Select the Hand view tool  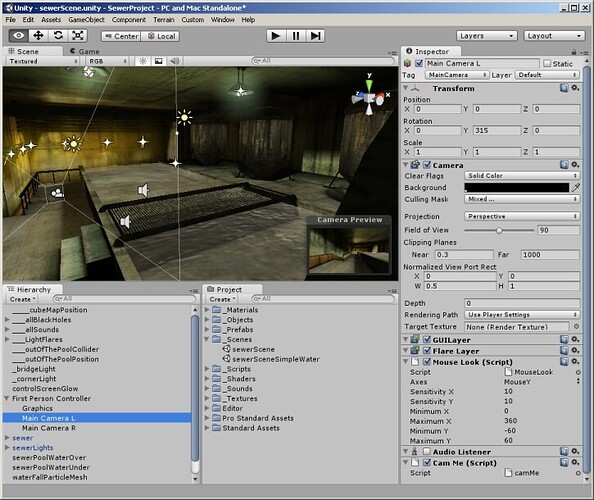[x=19, y=36]
